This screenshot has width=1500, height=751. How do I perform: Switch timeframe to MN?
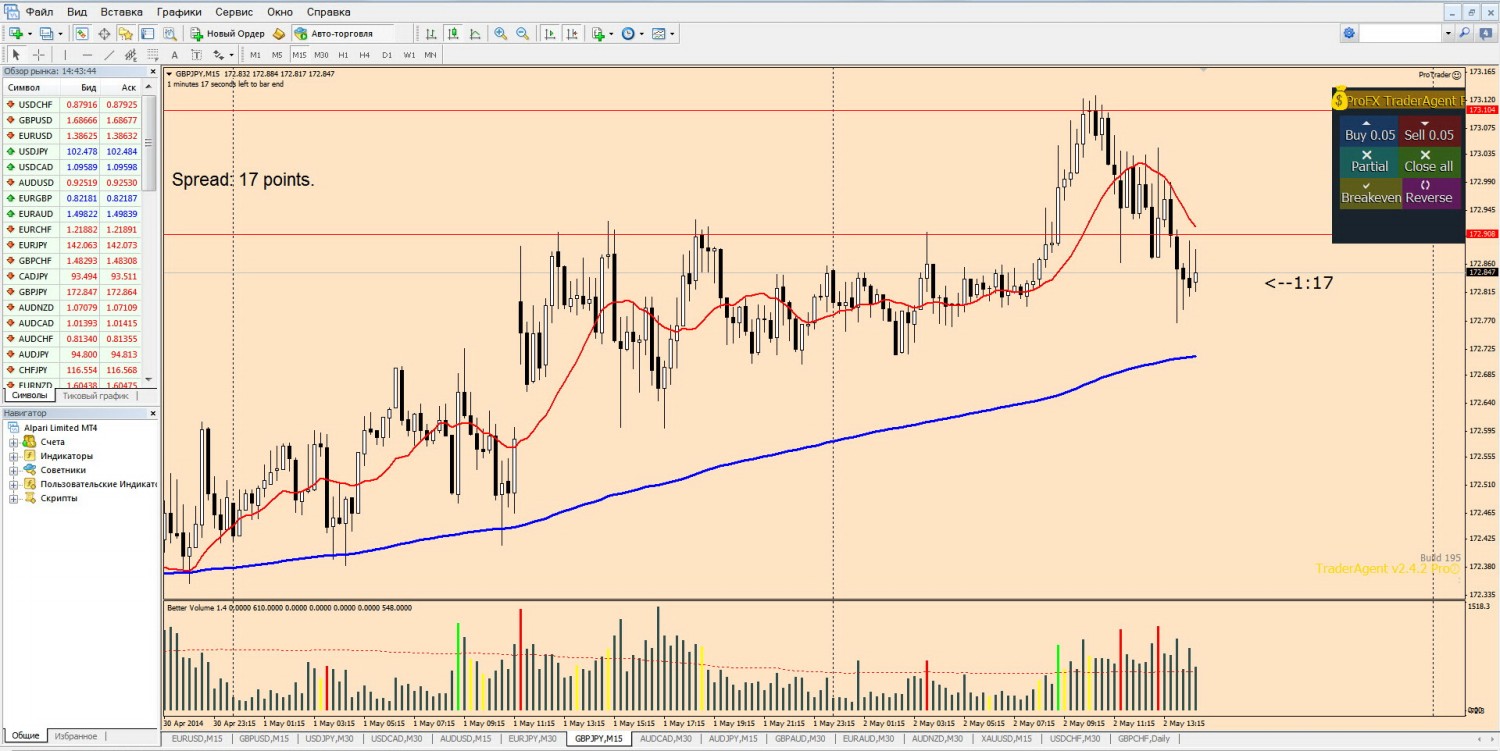pyautogui.click(x=430, y=55)
